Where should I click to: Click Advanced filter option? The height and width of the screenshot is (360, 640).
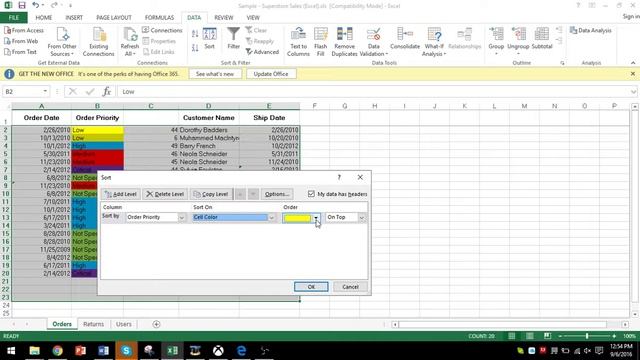point(262,52)
